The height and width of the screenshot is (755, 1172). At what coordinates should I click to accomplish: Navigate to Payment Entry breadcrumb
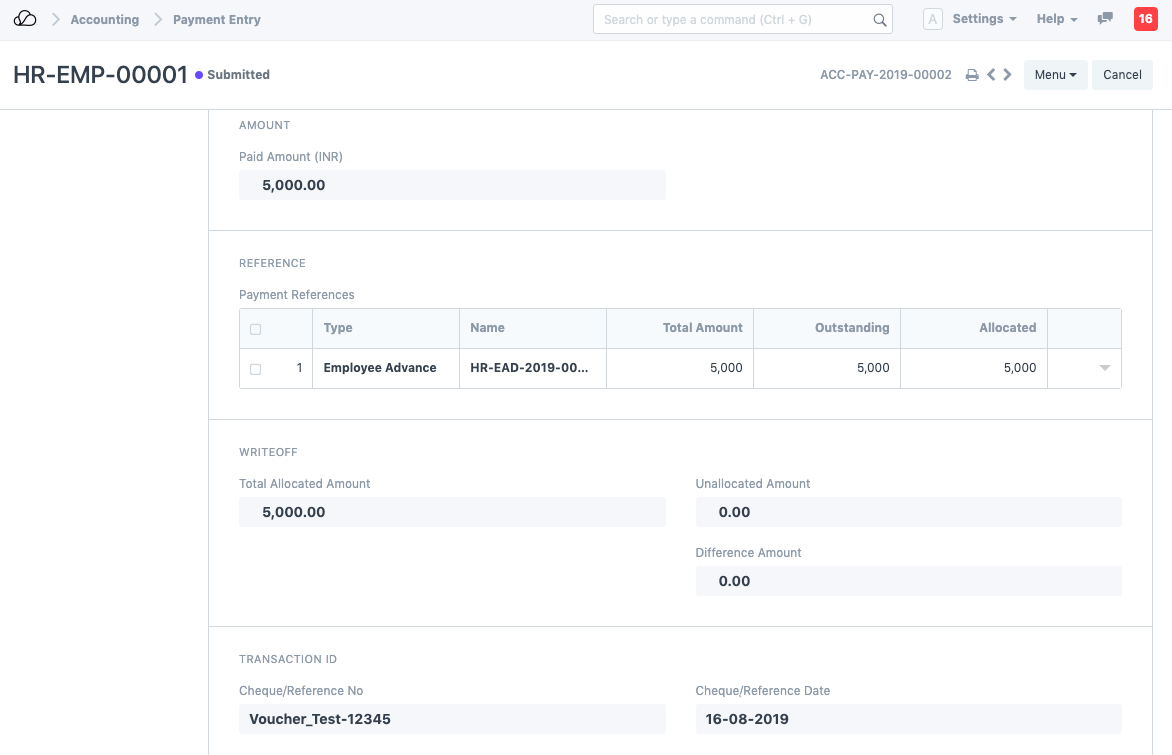pyautogui.click(x=216, y=20)
